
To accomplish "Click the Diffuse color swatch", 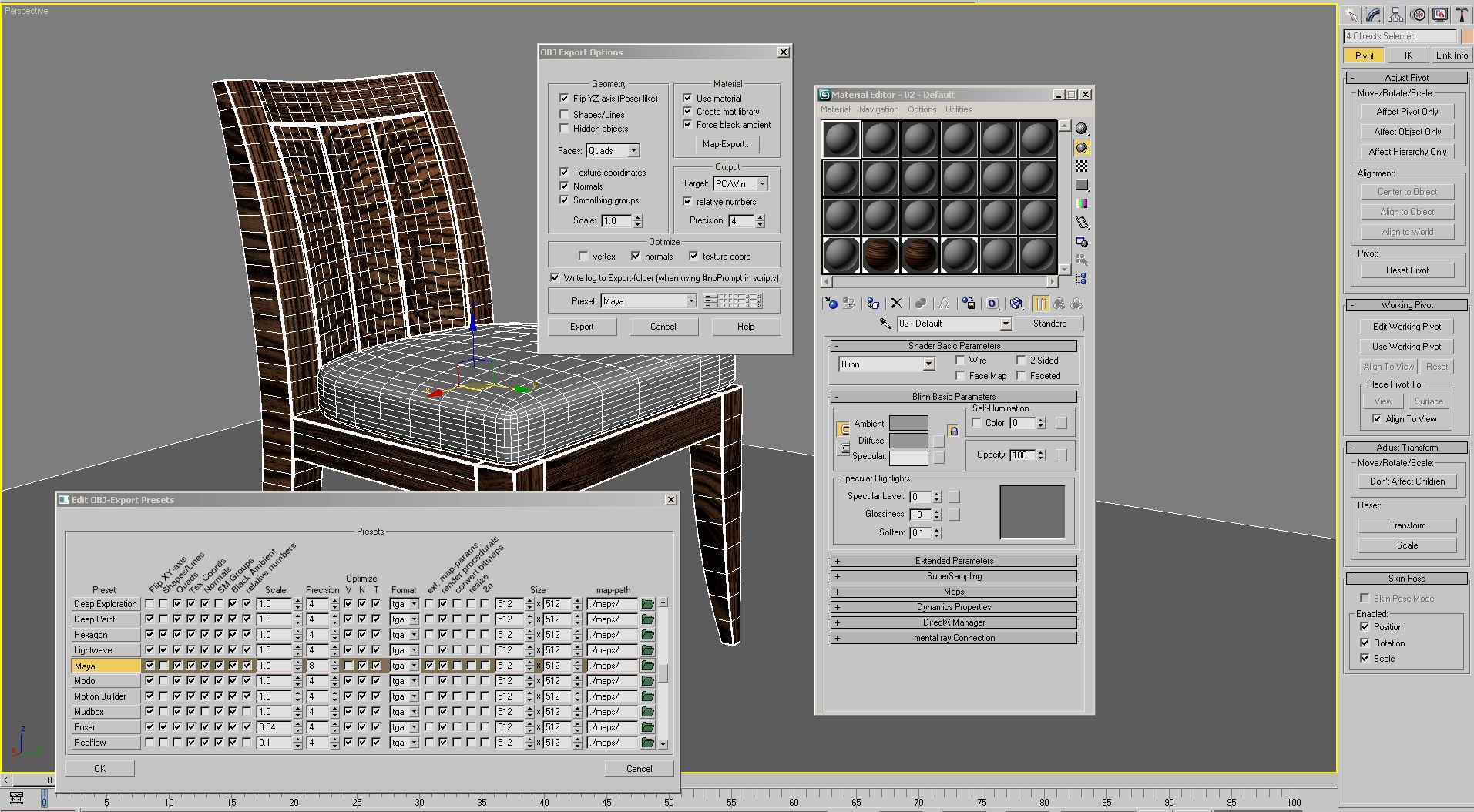I will click(908, 441).
